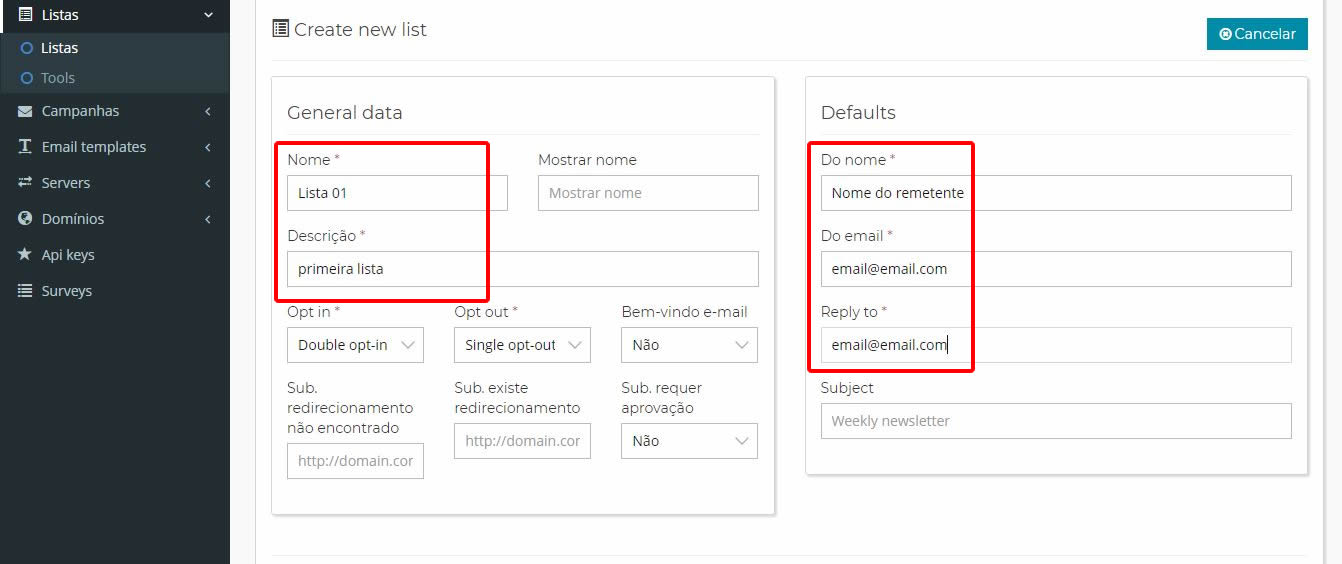Open the Opt out dropdown
1342x564 pixels.
click(x=522, y=345)
